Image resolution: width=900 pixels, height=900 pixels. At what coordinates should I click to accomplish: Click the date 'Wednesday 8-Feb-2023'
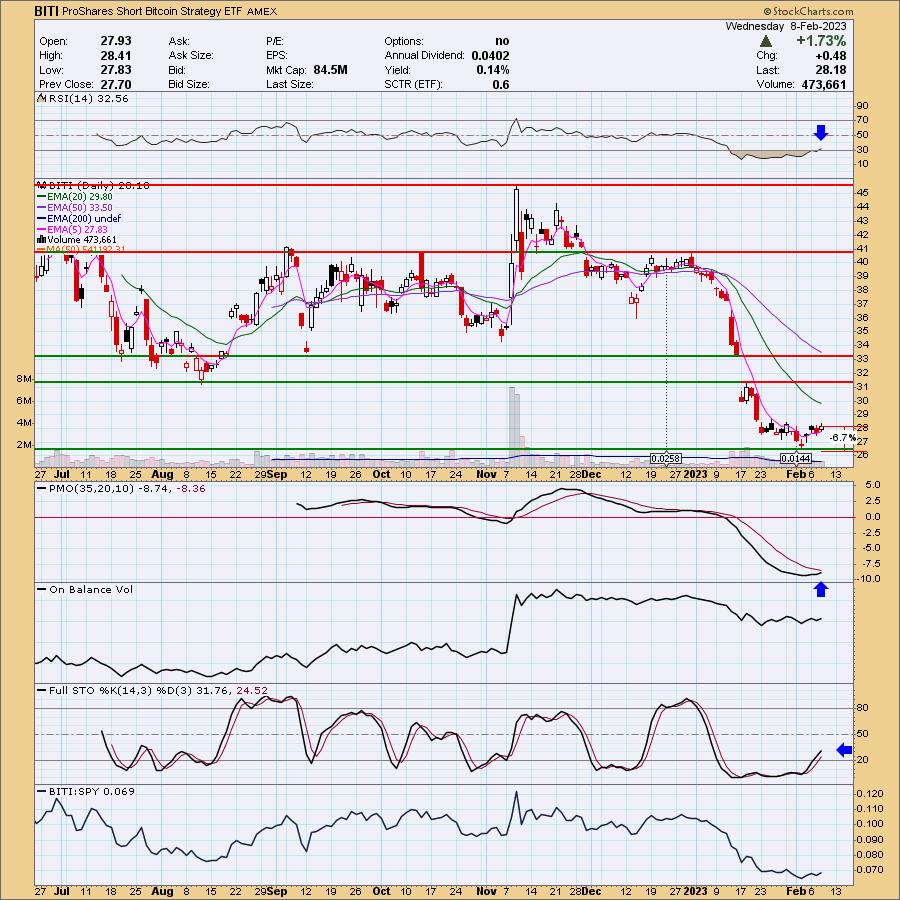(x=786, y=26)
